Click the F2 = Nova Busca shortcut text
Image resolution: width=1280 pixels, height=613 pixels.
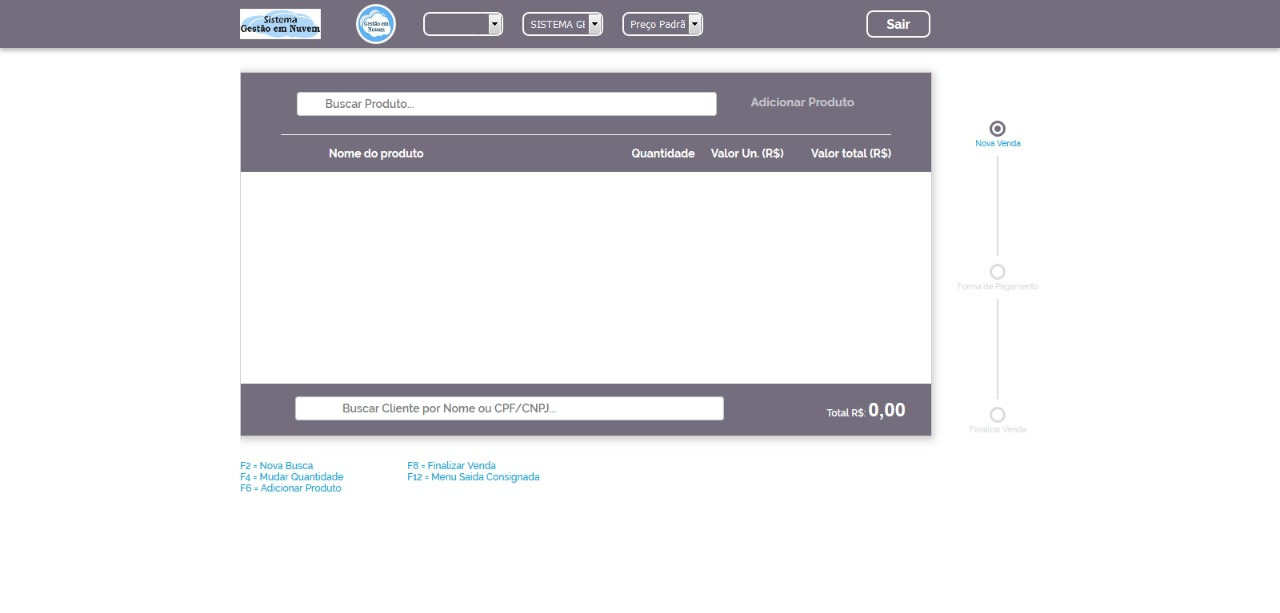276,466
